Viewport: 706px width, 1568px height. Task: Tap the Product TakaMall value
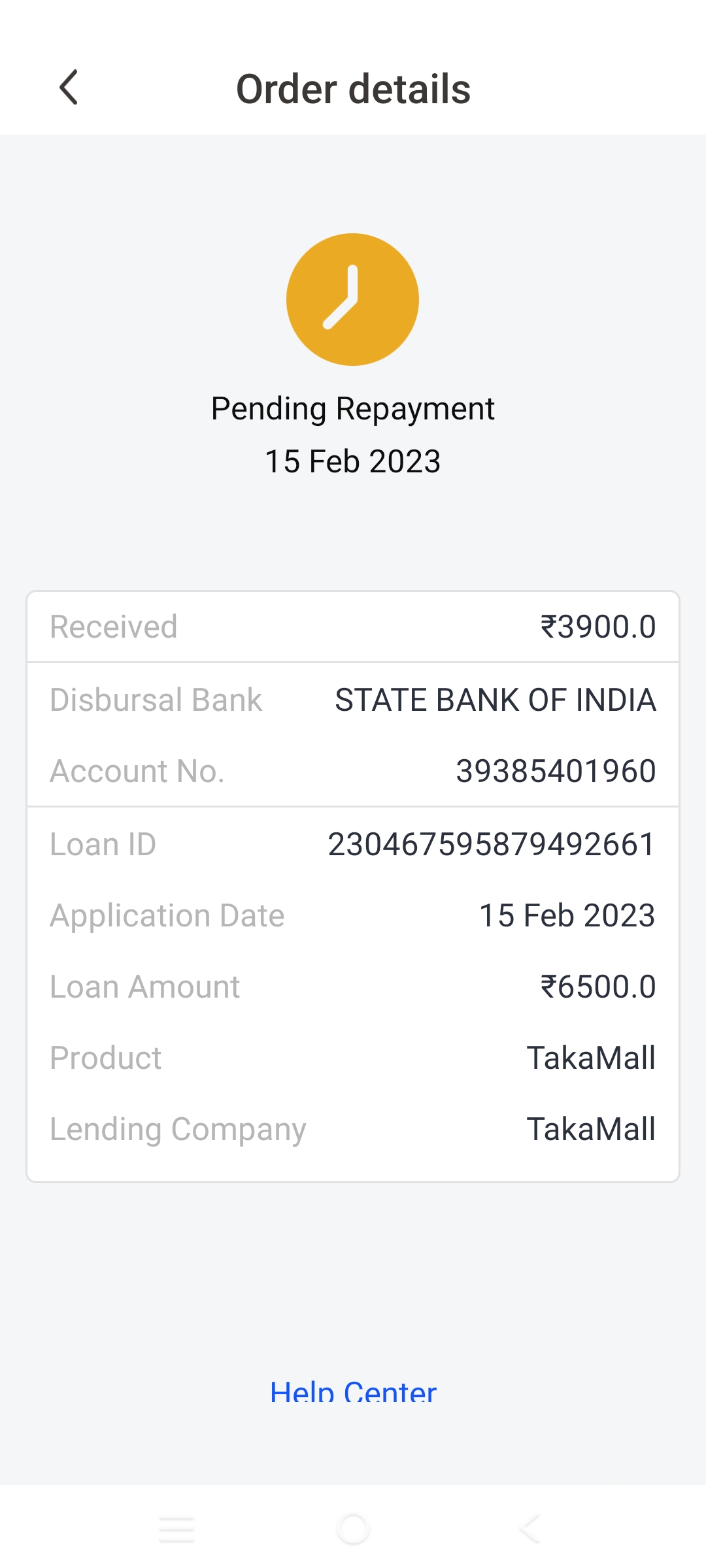click(x=591, y=1058)
